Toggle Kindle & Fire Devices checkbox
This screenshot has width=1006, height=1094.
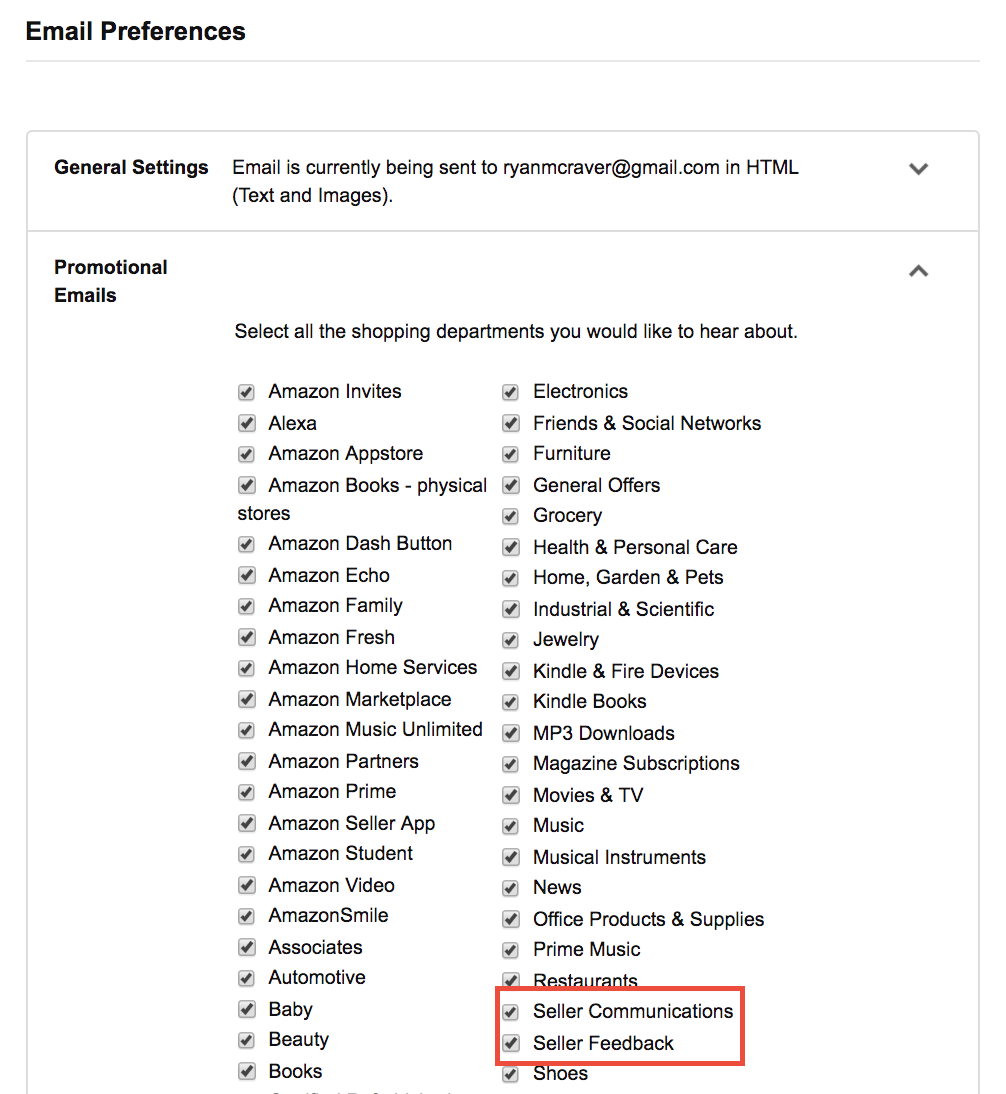(511, 671)
